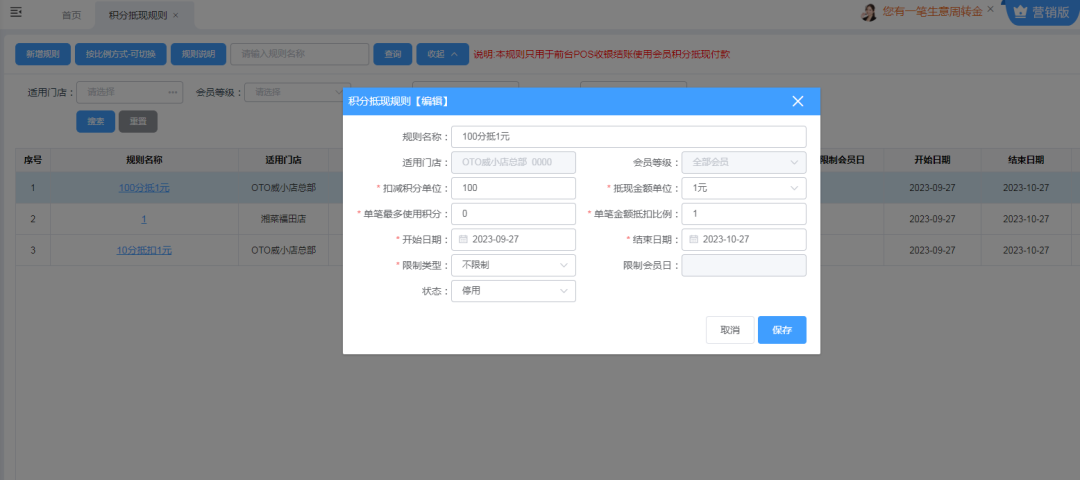Close the 积分抵现规则 tab with its x icon

click(176, 16)
